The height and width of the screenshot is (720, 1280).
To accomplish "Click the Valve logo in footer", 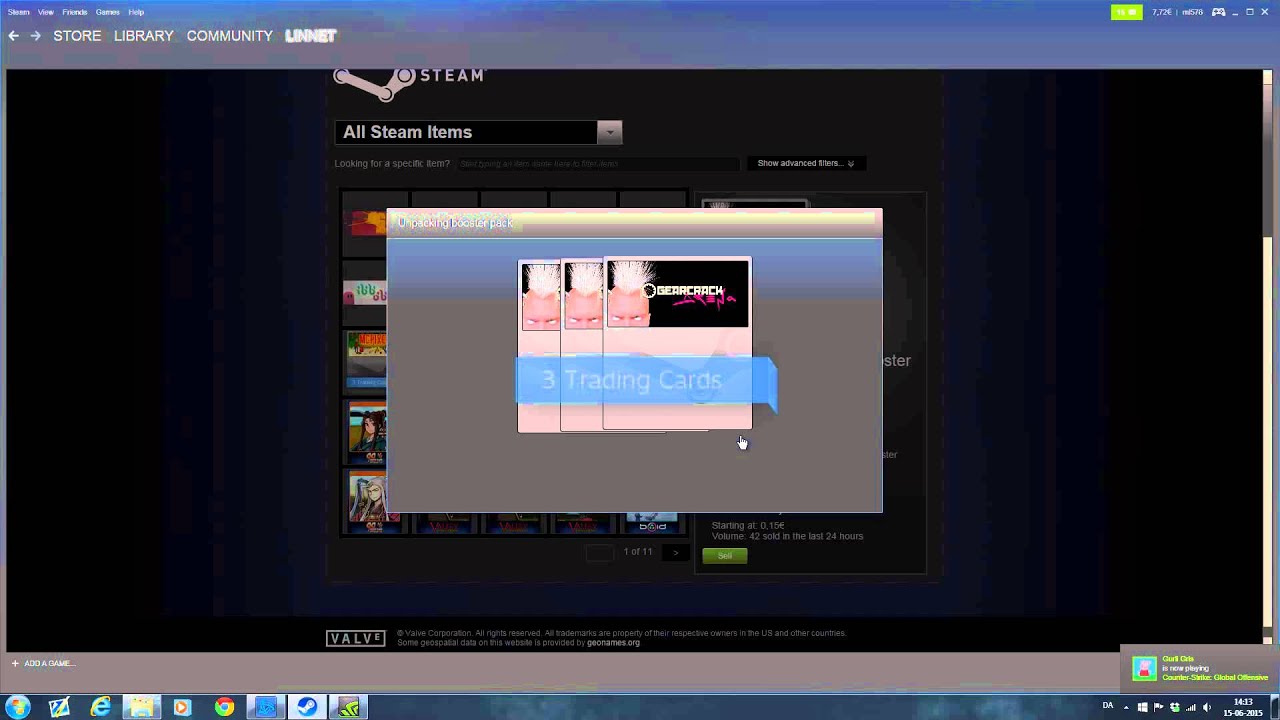I will coord(356,639).
